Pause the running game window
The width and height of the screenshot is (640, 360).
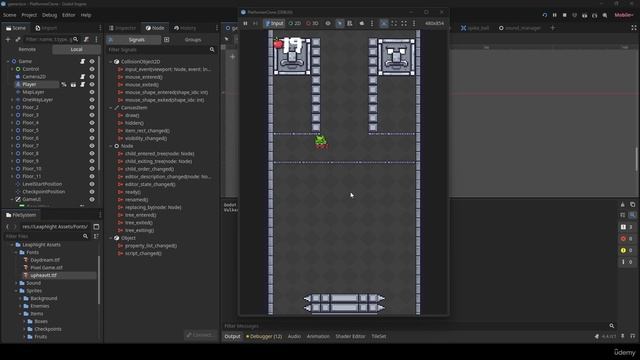[245, 24]
